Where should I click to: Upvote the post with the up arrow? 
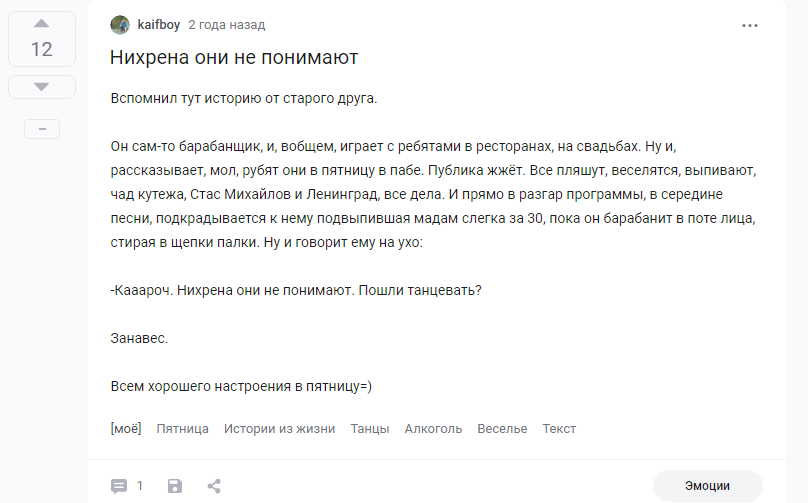click(41, 22)
